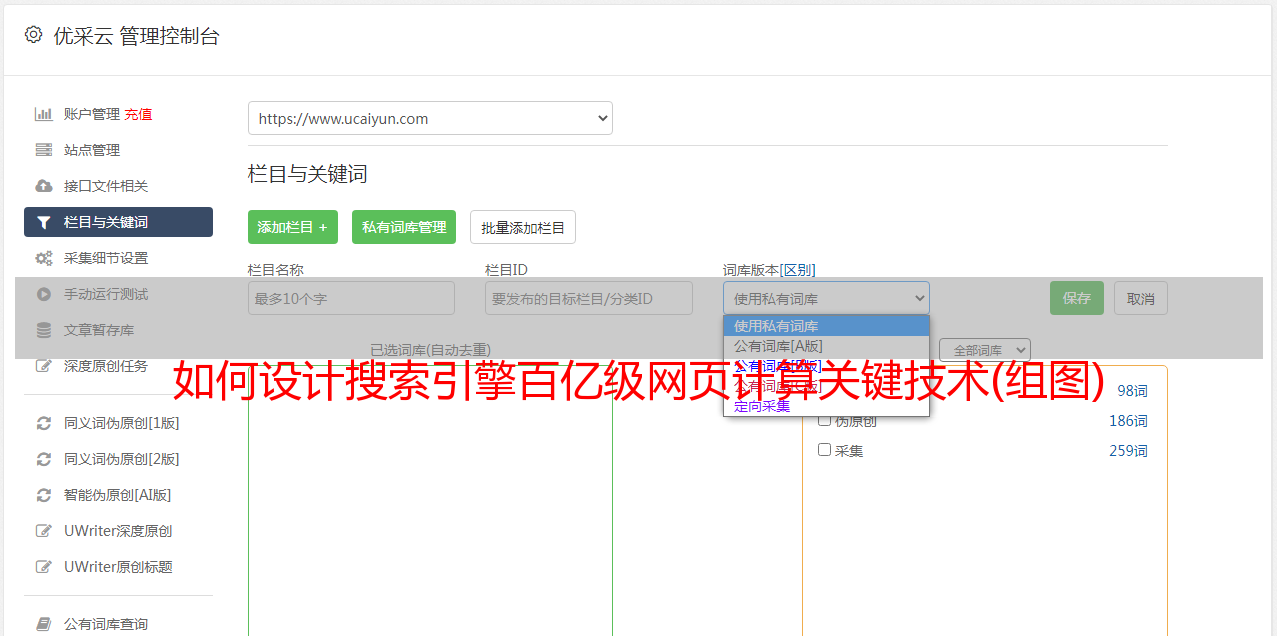1277x636 pixels.
Task: Click the refresh icon for 智能伪原创[AI版]
Action: coord(43,495)
